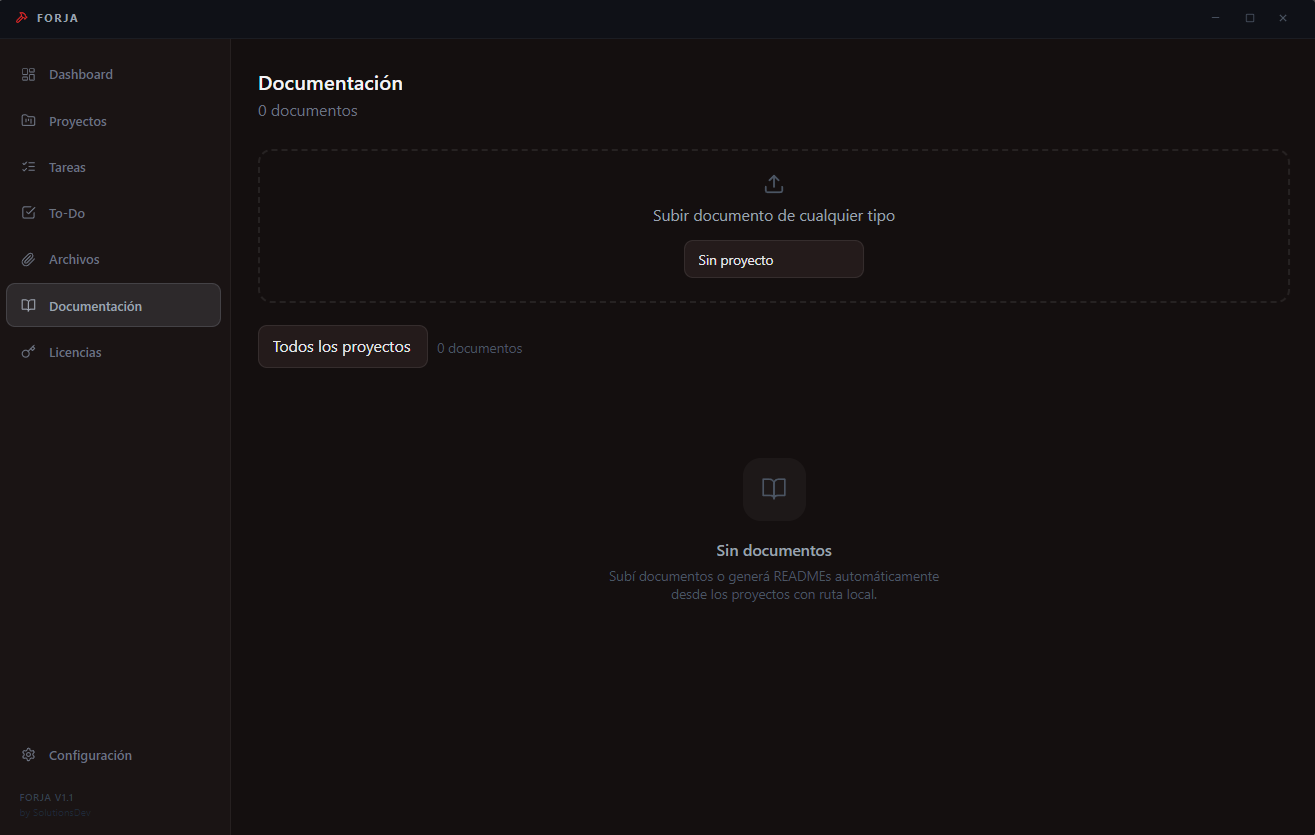Open the Todos los proyectos filter
The height and width of the screenshot is (835, 1315).
[x=342, y=346]
